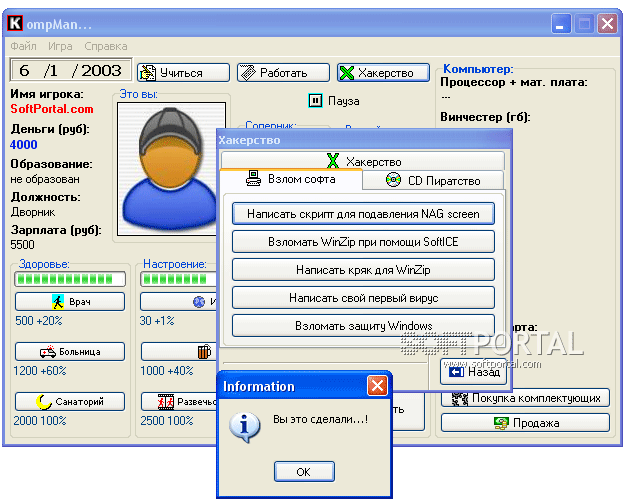Choose Написать свой первый вирус
Screen dimensions: 628x502
tap(363, 298)
